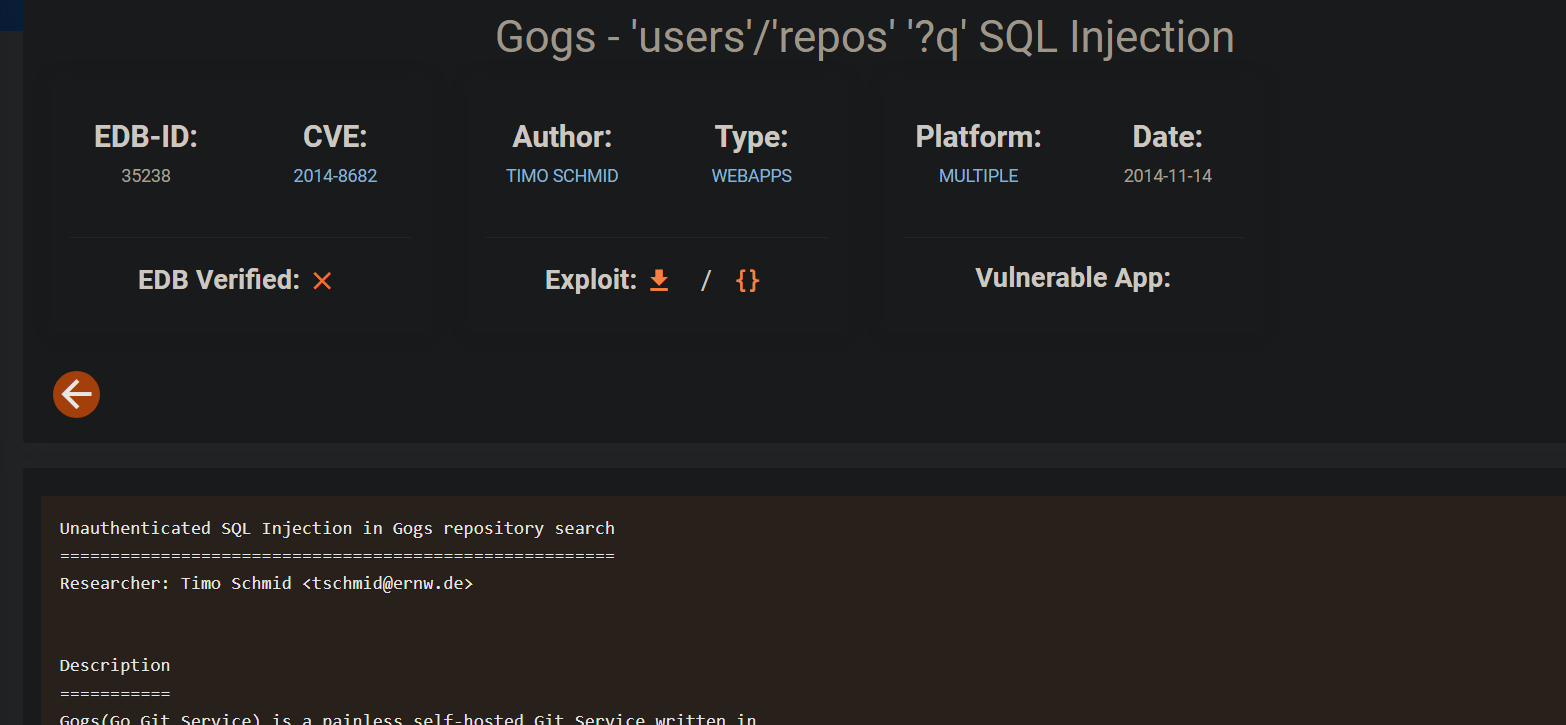
Task: Click the 'Unauthenticated SQL Injection' first code line
Action: (337, 528)
